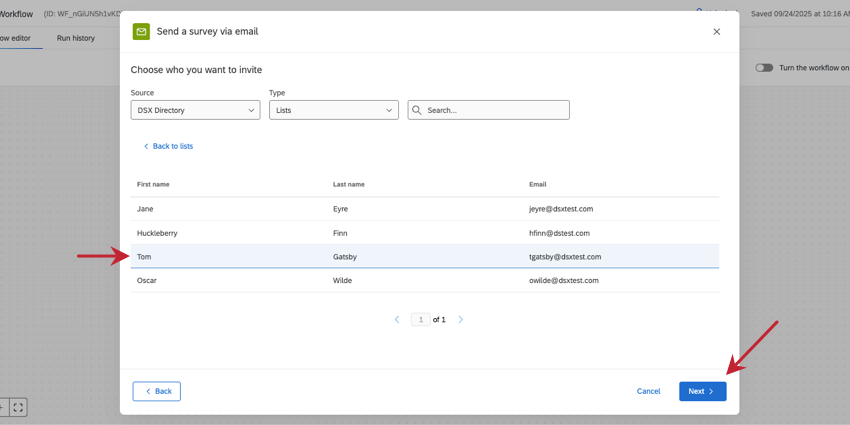Image resolution: width=850 pixels, height=425 pixels.
Task: Toggle the 'Turn the workflow on' switch
Action: click(764, 68)
